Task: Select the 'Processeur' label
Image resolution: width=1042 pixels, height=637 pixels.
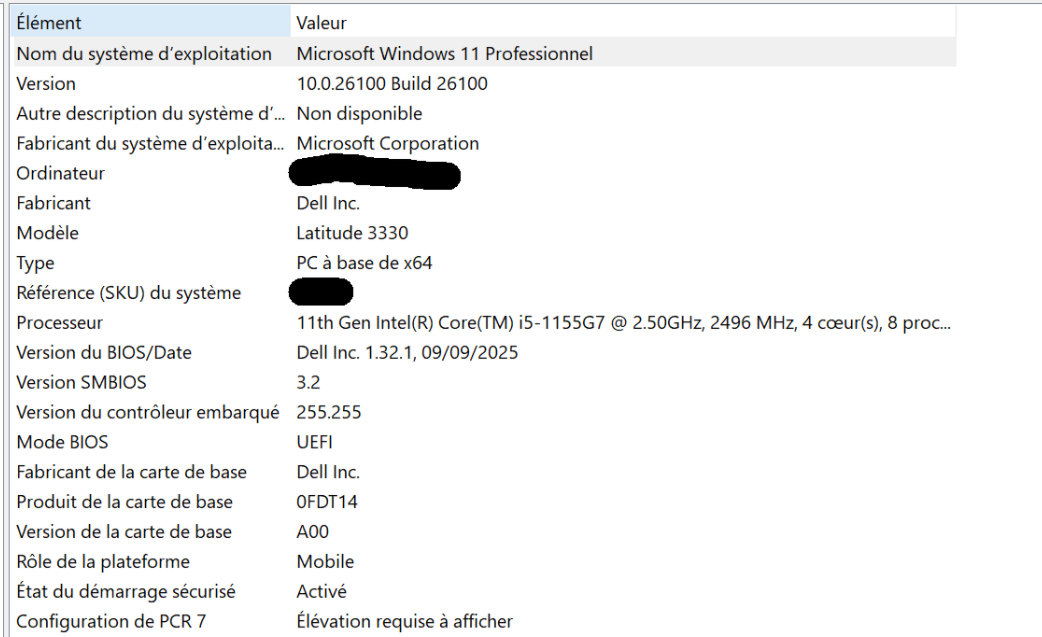Action: [60, 323]
